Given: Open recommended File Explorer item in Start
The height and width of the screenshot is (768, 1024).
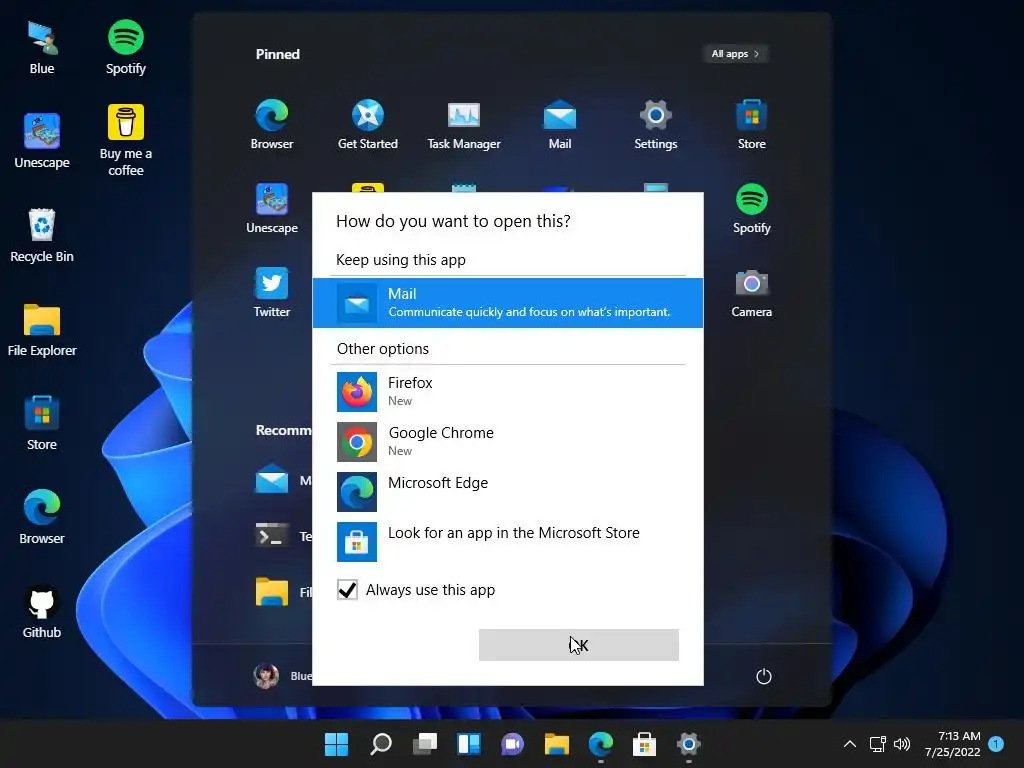Looking at the screenshot, I should click(x=283, y=592).
